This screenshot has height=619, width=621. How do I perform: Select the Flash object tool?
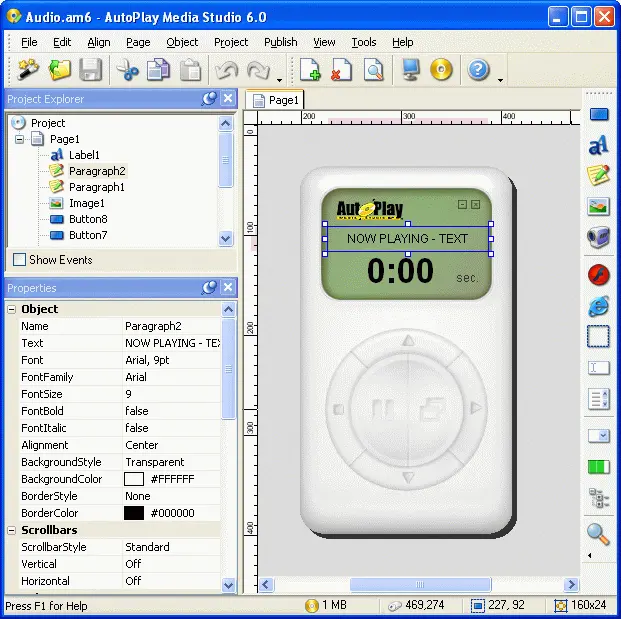pyautogui.click(x=598, y=274)
